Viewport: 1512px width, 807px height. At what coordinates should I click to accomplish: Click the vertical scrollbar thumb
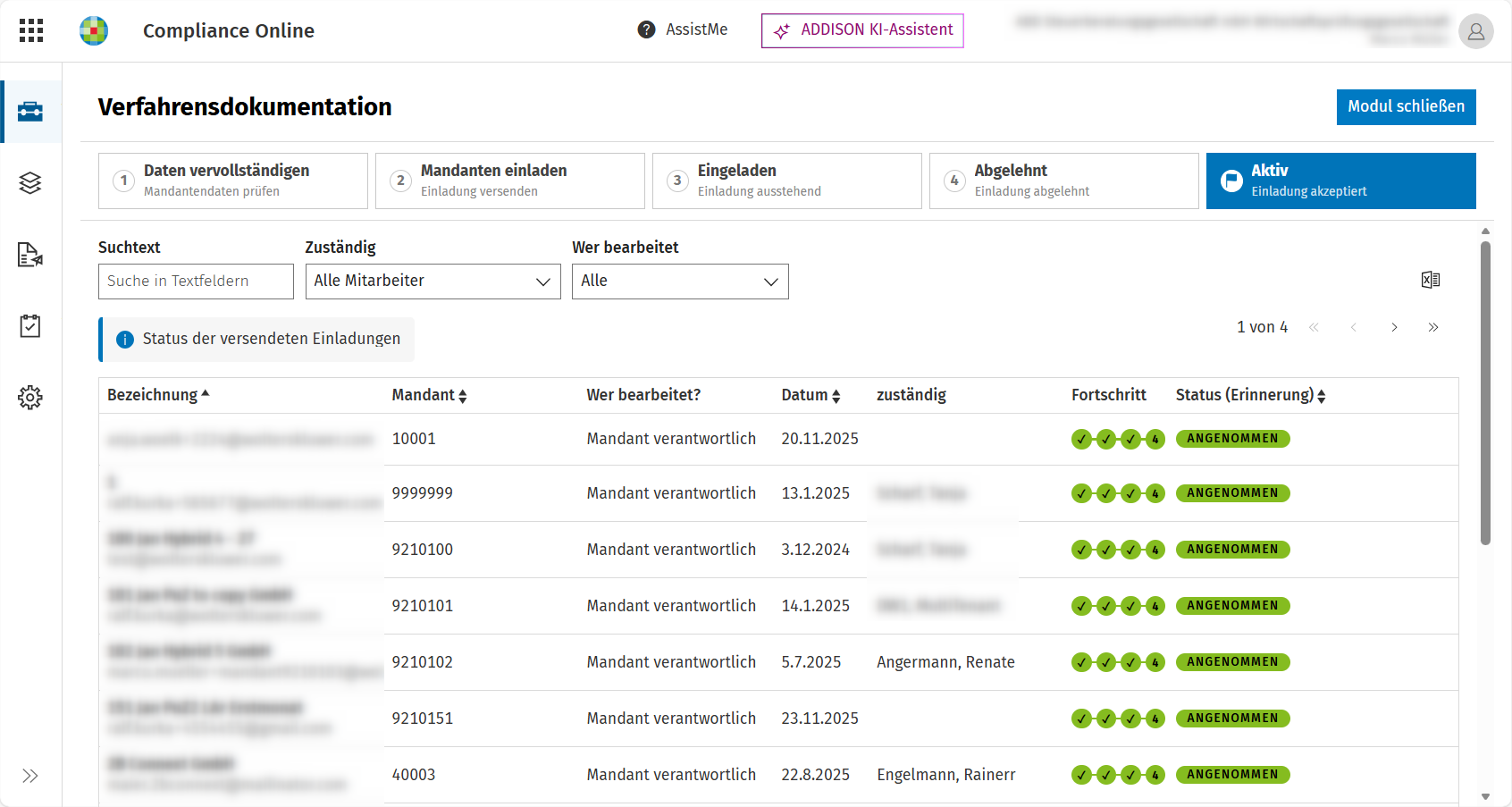(x=1485, y=393)
